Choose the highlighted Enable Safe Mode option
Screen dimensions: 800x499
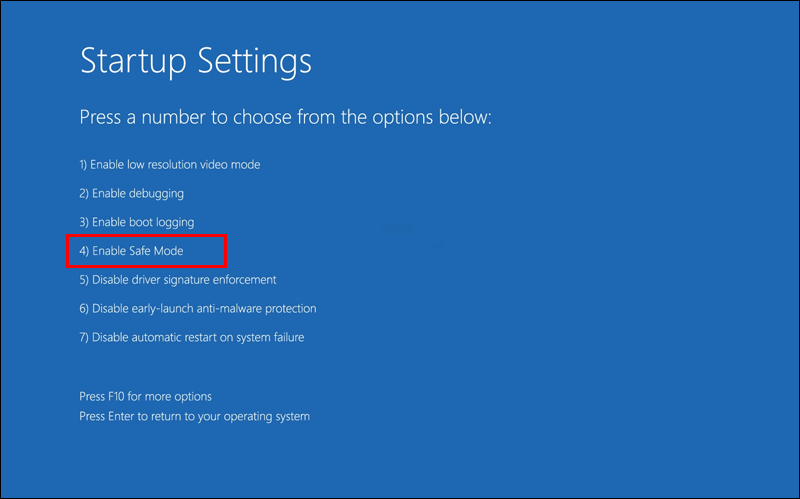pyautogui.click(x=138, y=251)
